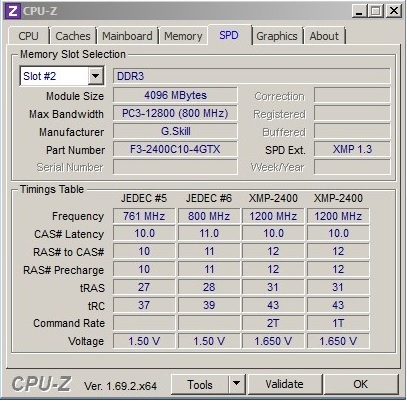Click the 800 MHz JEDEC #6 frequency cell

pos(209,216)
